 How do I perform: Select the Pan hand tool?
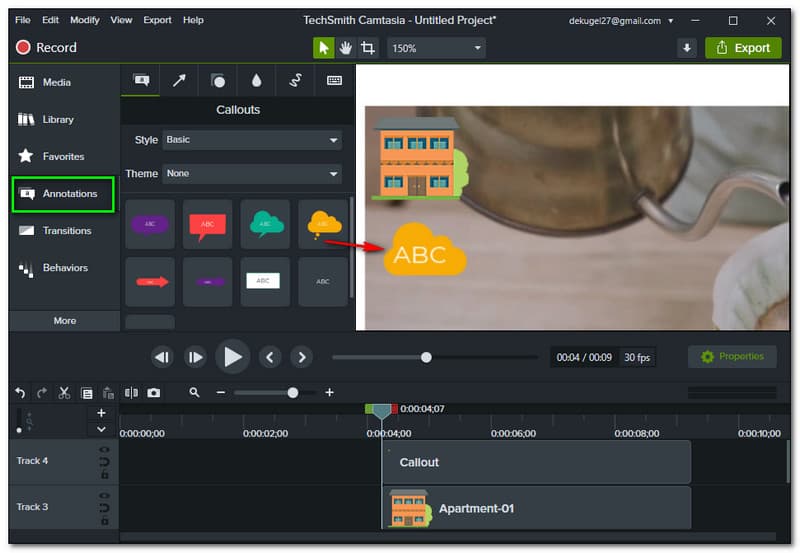coord(346,48)
